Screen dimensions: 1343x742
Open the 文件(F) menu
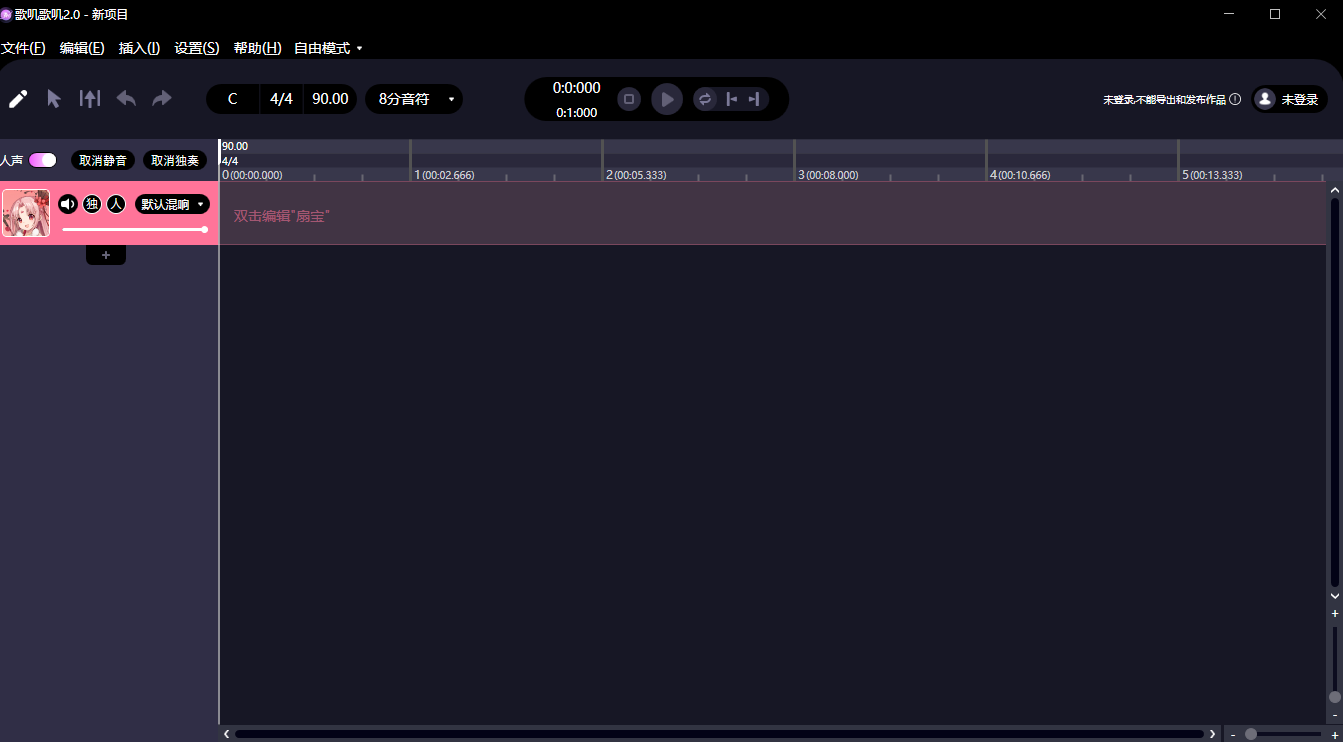pyautogui.click(x=23, y=48)
